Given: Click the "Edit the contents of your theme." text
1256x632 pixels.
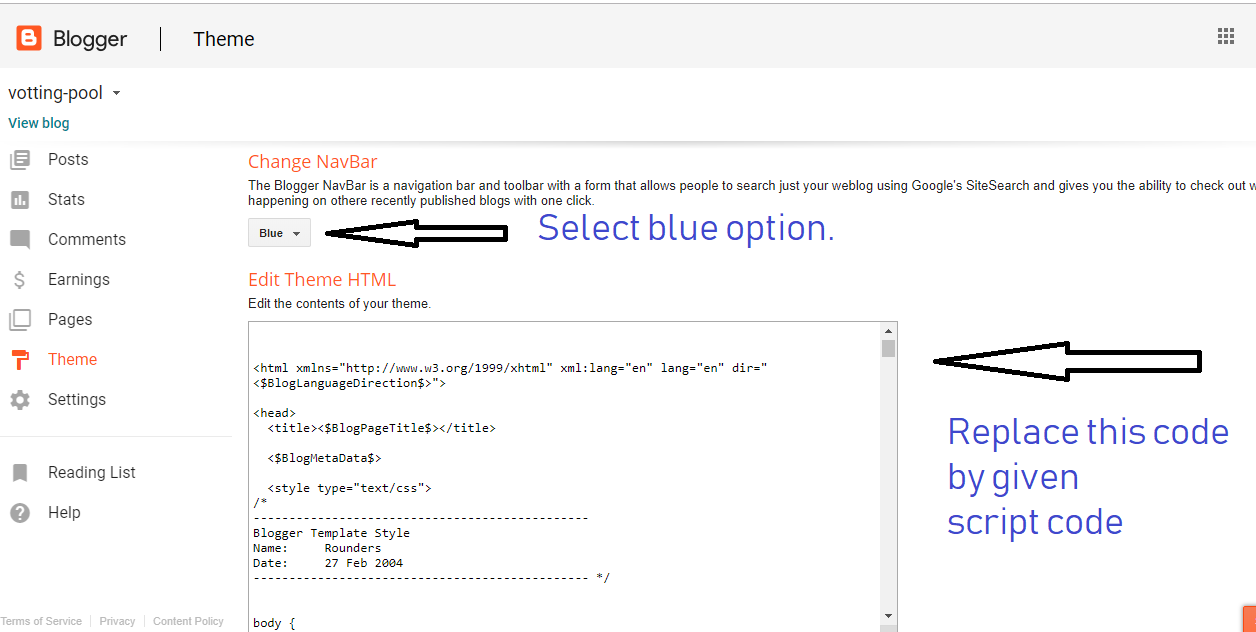Looking at the screenshot, I should 339,303.
